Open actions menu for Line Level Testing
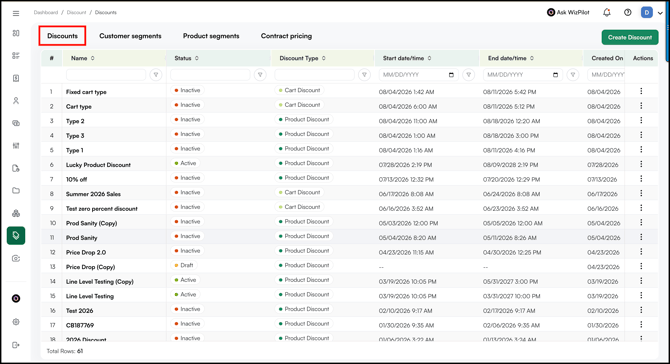This screenshot has height=364, width=670. click(x=641, y=295)
